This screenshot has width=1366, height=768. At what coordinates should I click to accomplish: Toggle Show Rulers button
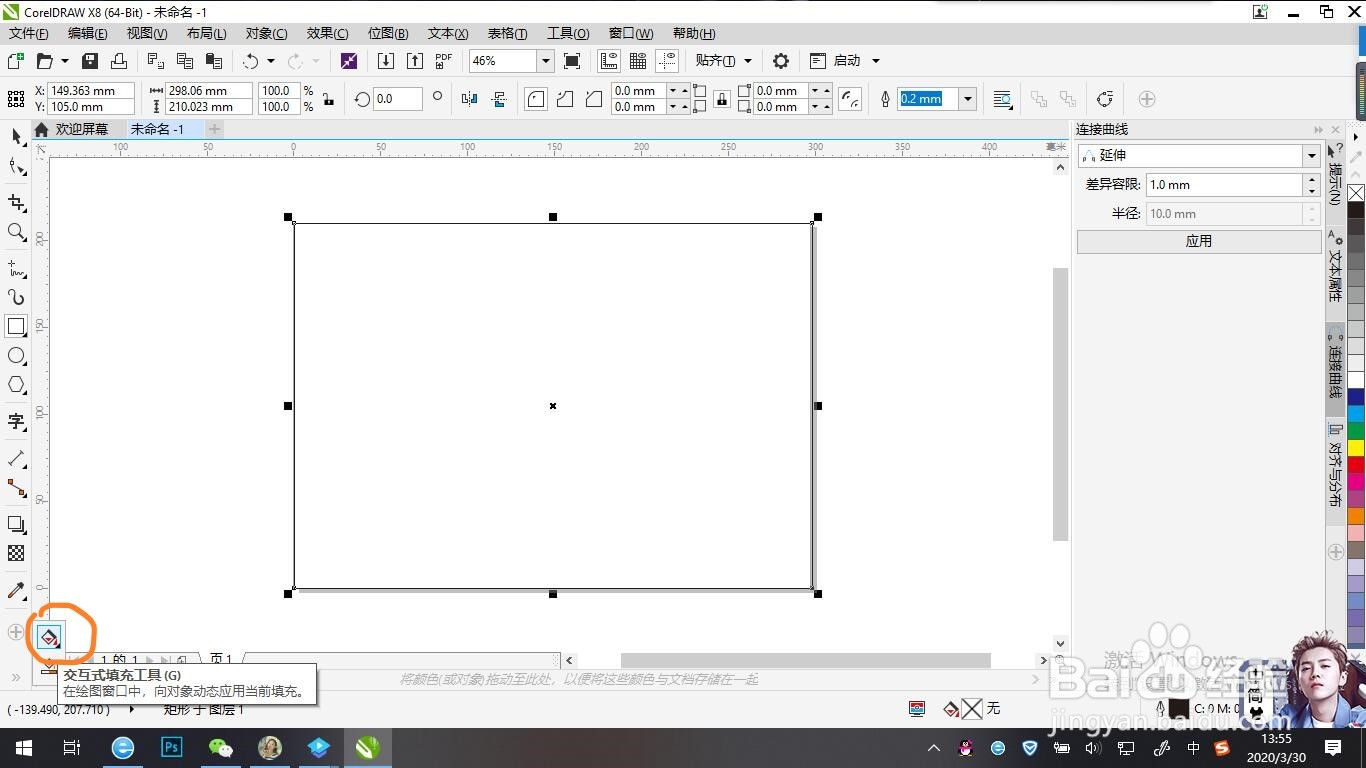(608, 61)
